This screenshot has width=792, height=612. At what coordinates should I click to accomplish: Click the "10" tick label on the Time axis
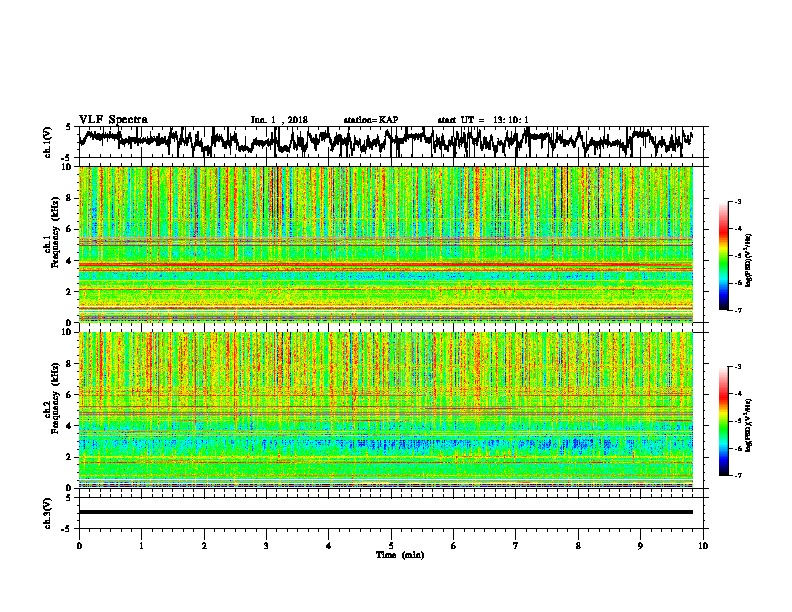703,546
